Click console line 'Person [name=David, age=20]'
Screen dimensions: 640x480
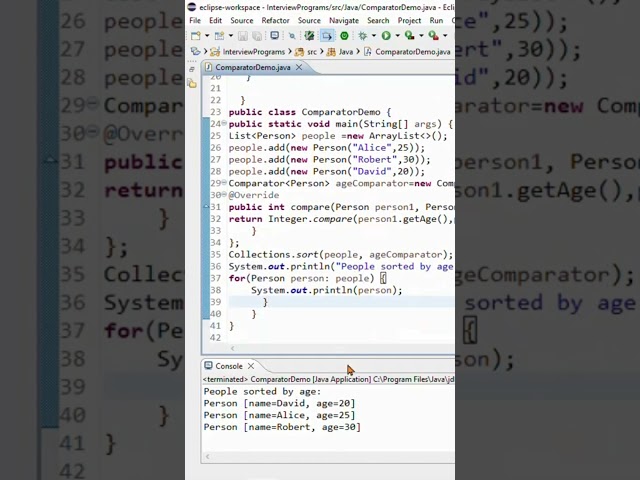tap(280, 403)
